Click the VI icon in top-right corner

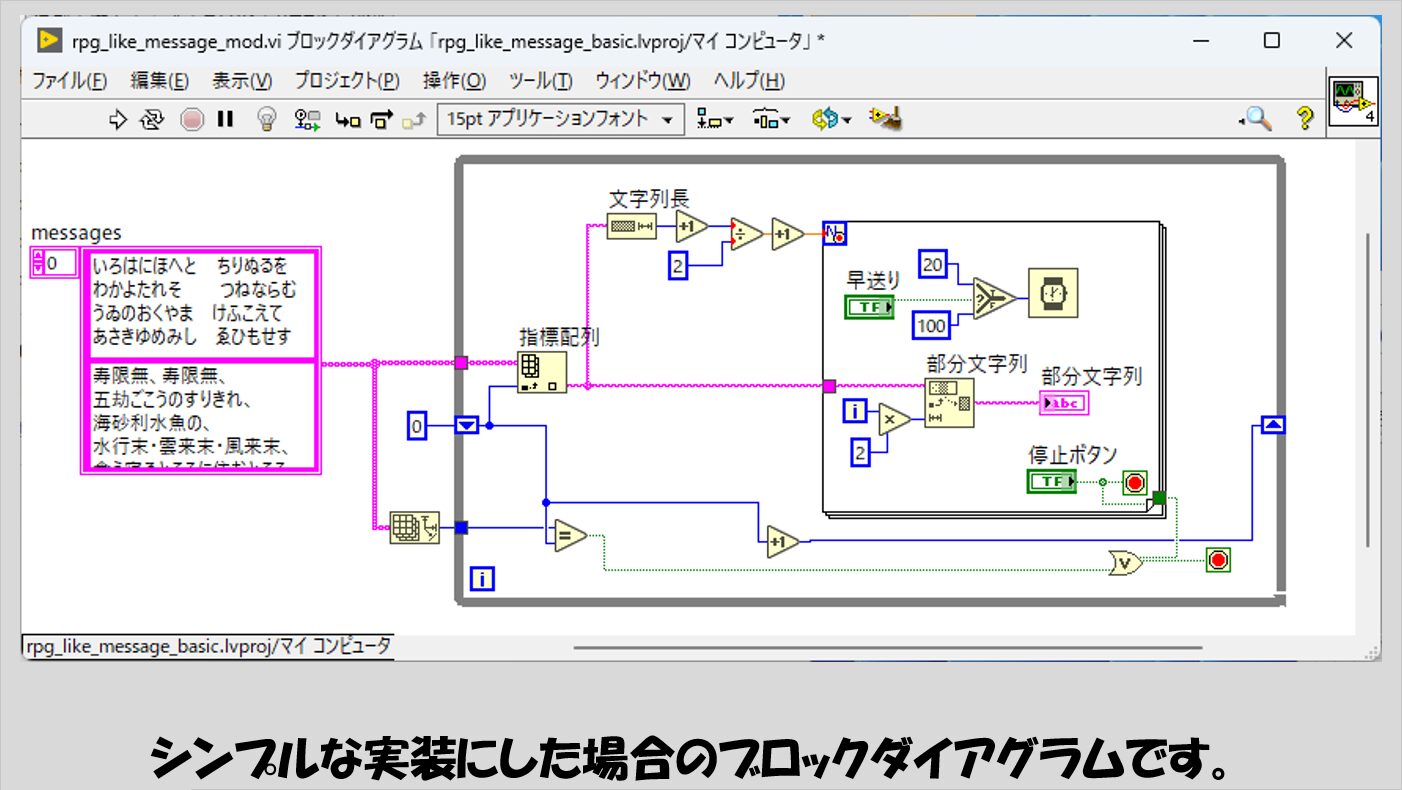(1354, 101)
